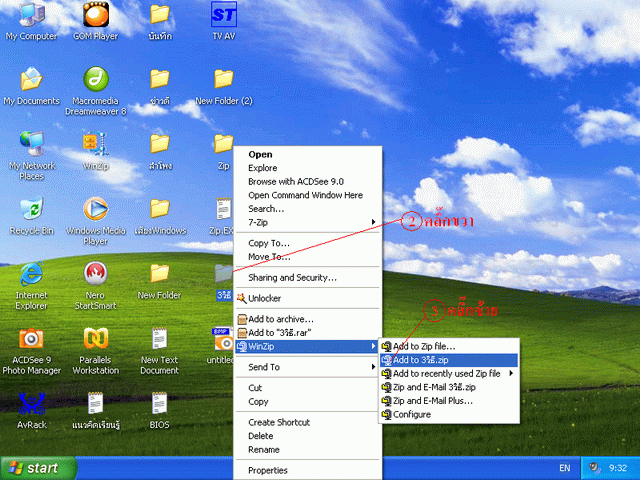Screen dimensions: 640x480
Task: Open the Recycle Bin
Action: click(31, 216)
